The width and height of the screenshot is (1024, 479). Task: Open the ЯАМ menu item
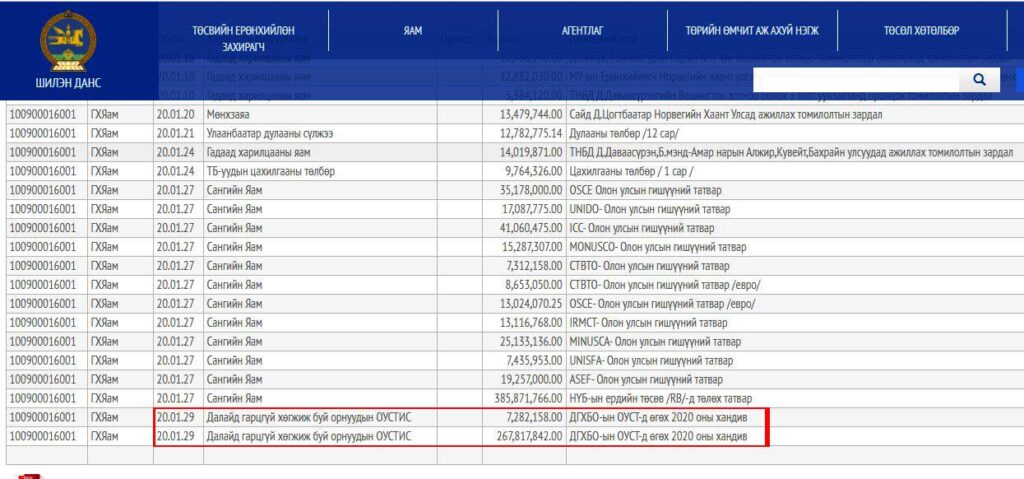click(x=413, y=30)
